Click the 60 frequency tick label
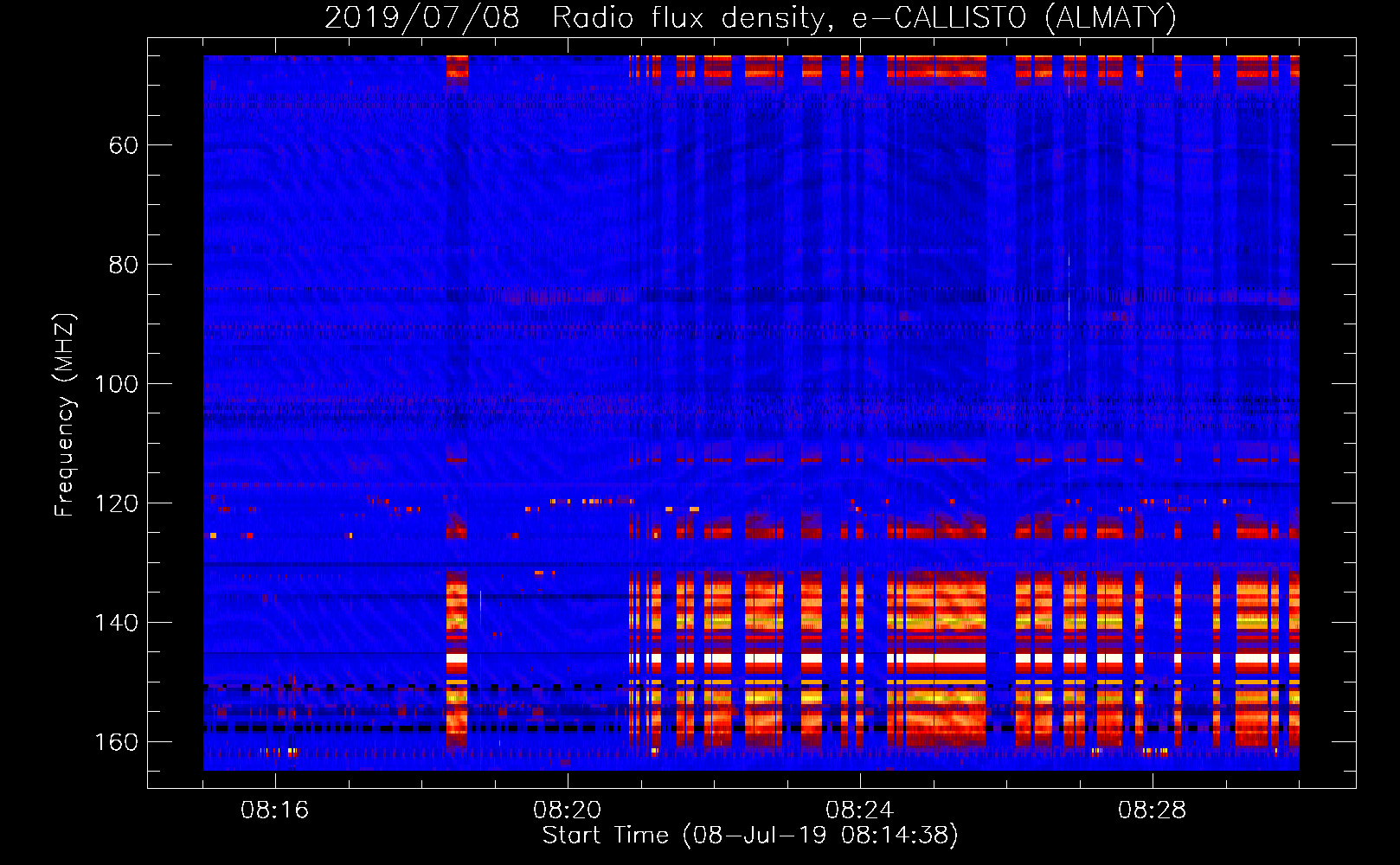1400x865 pixels. (123, 145)
